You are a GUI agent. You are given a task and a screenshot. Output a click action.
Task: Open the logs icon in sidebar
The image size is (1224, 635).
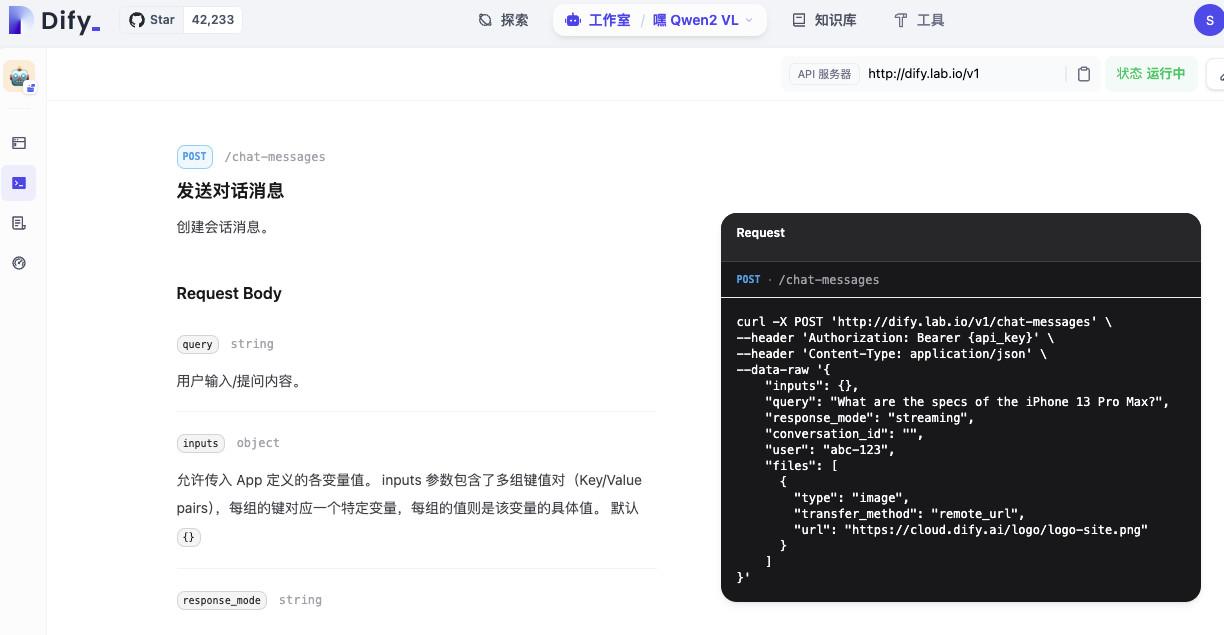tap(19, 223)
